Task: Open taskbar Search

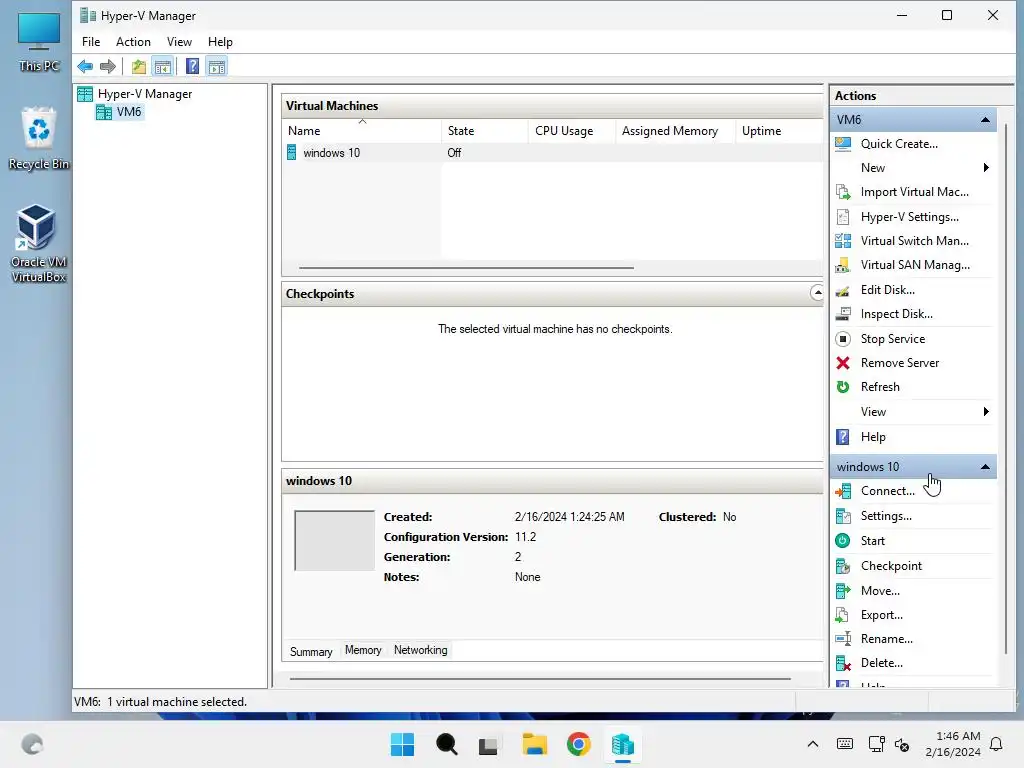Action: 447,744
